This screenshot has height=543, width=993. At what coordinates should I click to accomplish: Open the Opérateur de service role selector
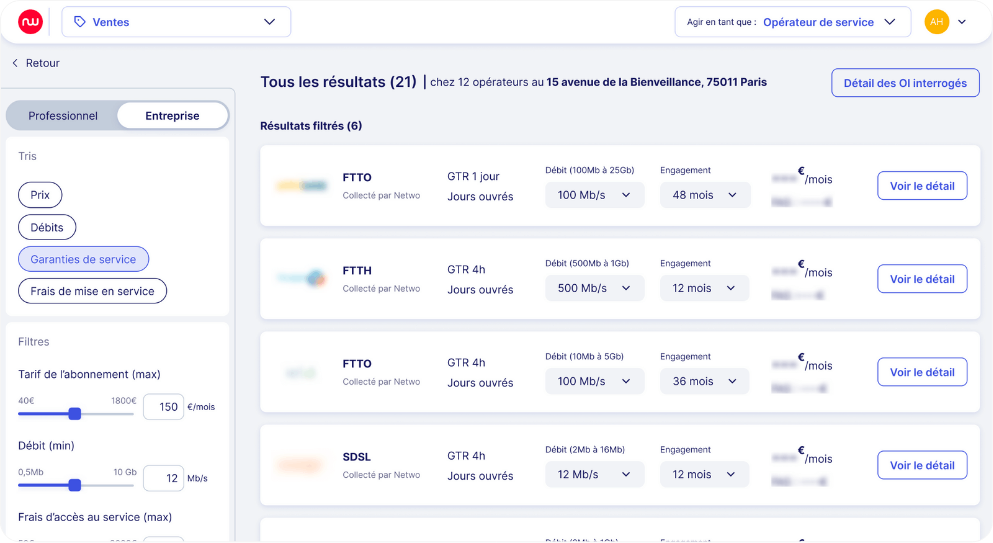[x=792, y=22]
